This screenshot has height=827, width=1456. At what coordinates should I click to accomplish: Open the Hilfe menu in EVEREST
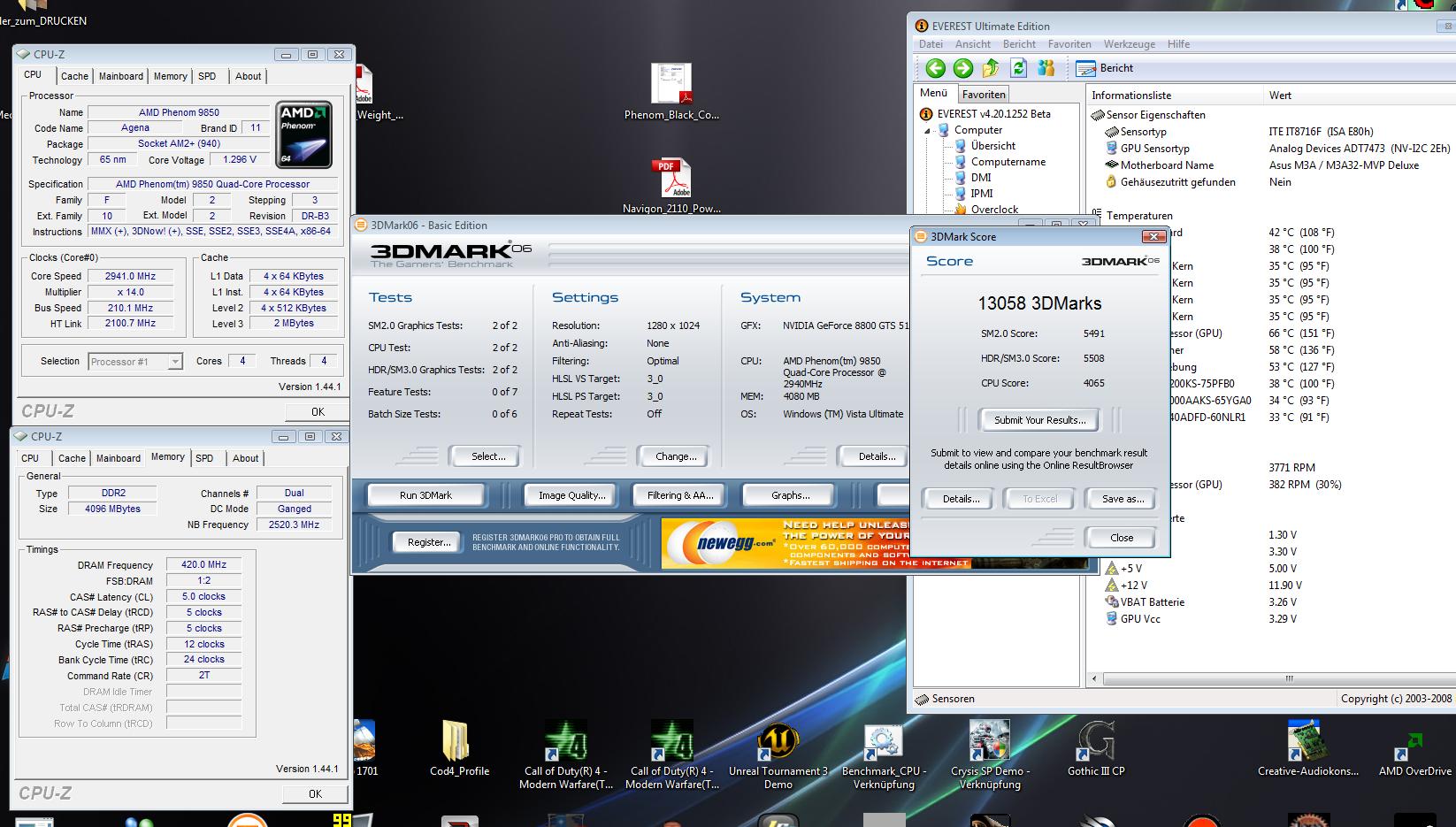pyautogui.click(x=1178, y=44)
